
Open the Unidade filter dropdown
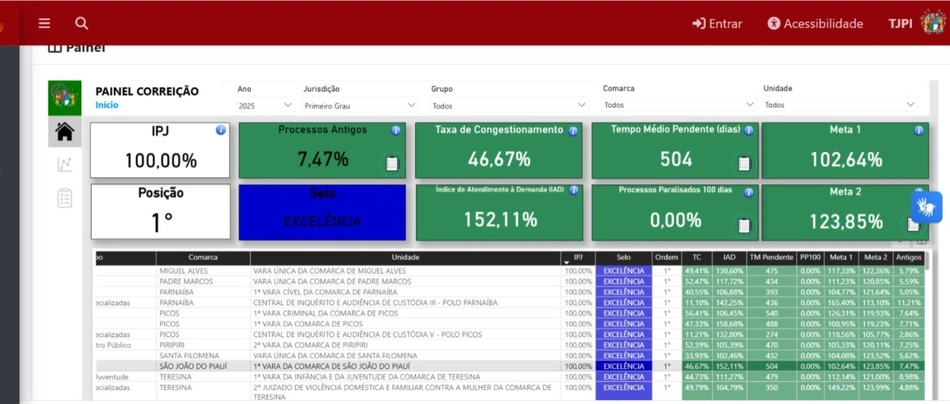pyautogui.click(x=840, y=105)
